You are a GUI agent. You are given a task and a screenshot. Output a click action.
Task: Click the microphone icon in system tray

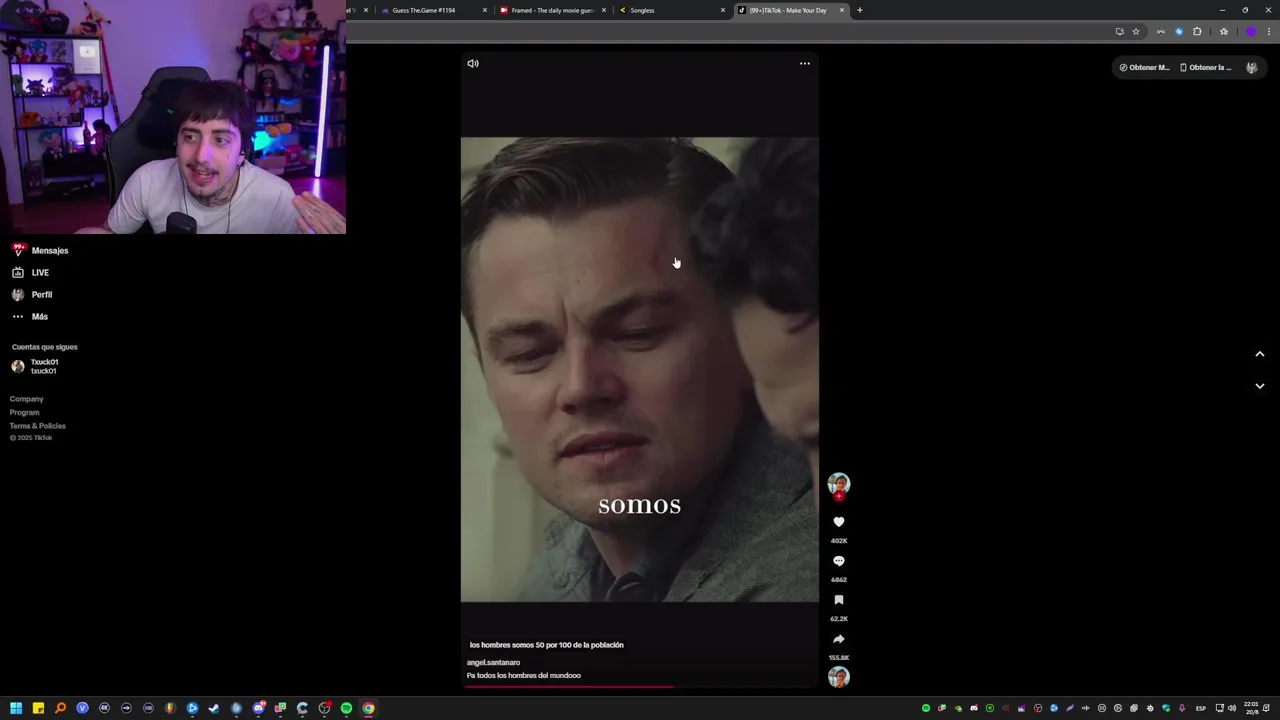point(1182,708)
